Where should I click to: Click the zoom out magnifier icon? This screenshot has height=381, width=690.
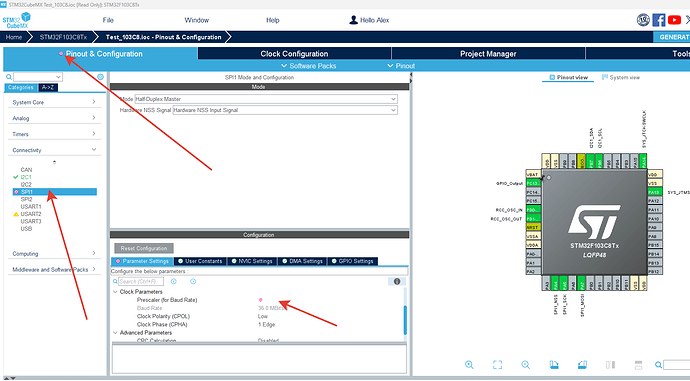[x=525, y=365]
